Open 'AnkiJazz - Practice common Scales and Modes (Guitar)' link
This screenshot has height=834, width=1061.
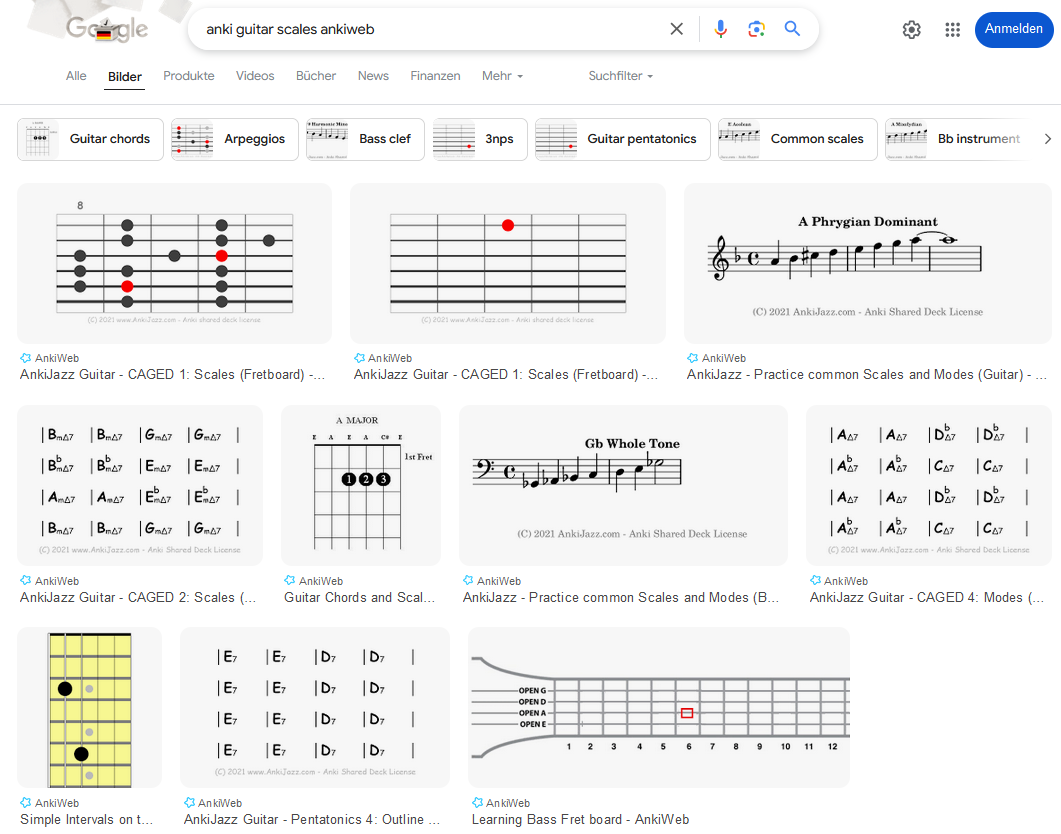(x=867, y=375)
